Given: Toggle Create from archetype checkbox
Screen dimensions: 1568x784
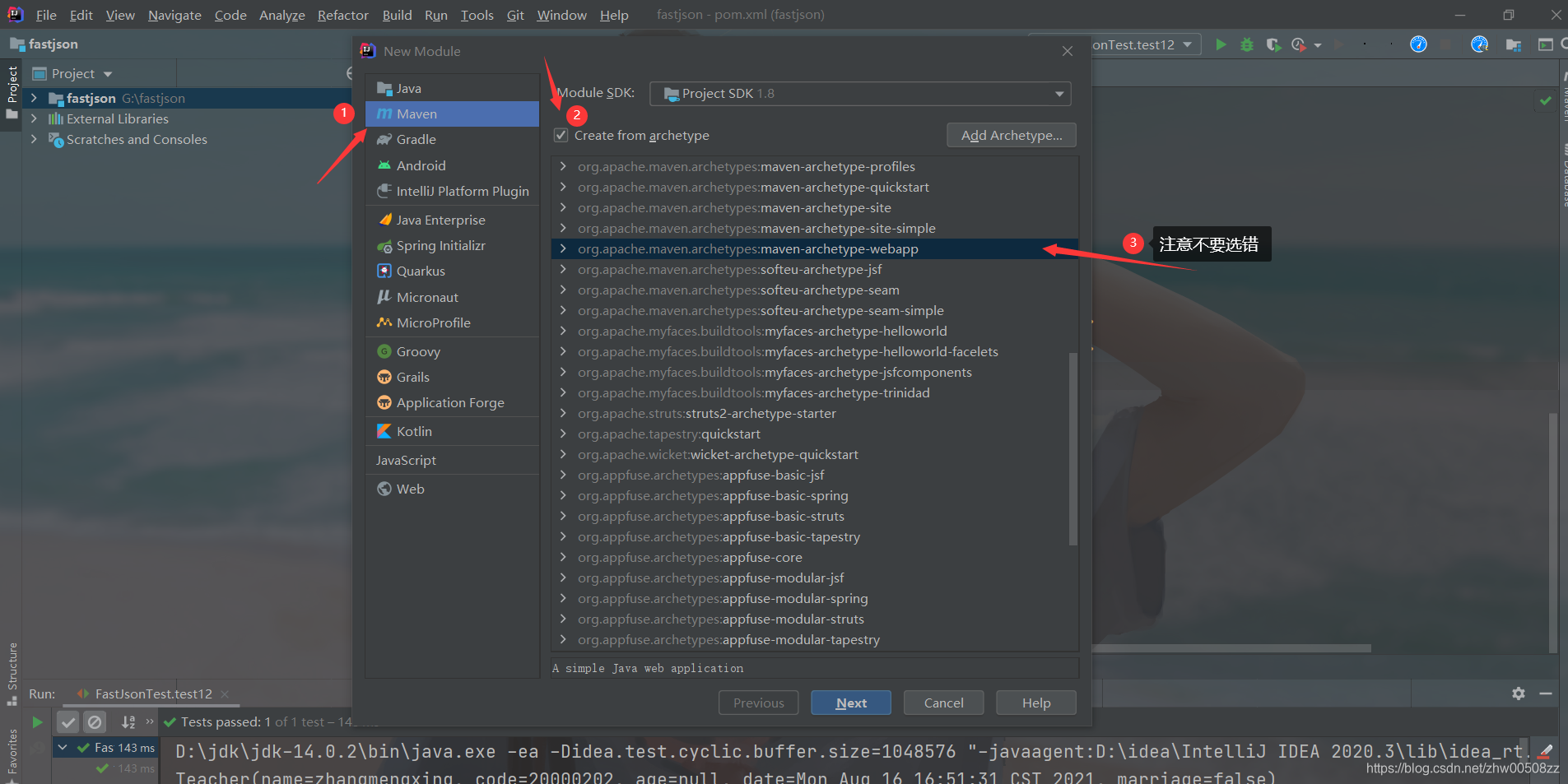Looking at the screenshot, I should pyautogui.click(x=561, y=135).
